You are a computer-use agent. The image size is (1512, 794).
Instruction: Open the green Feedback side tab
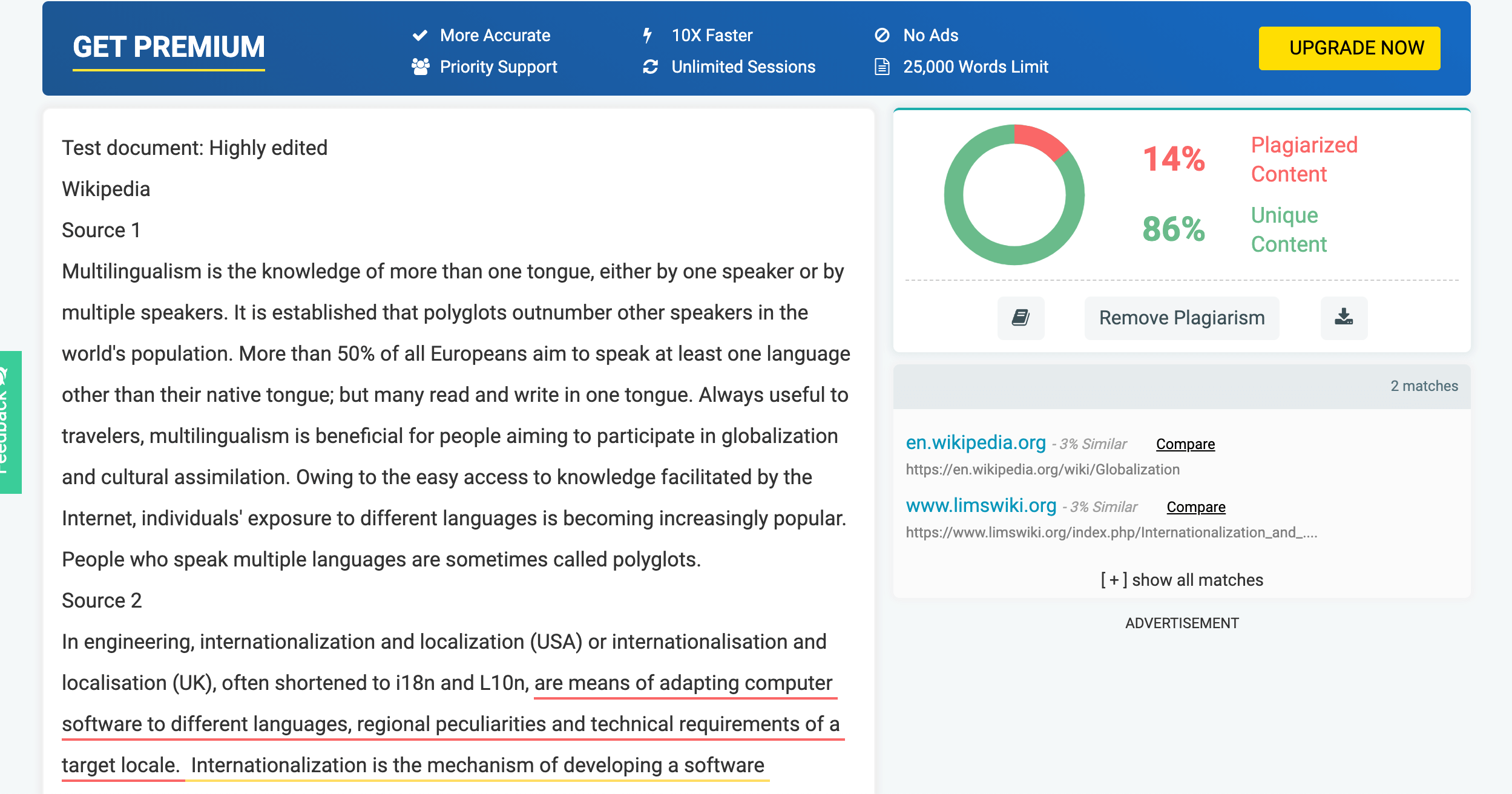(x=10, y=422)
